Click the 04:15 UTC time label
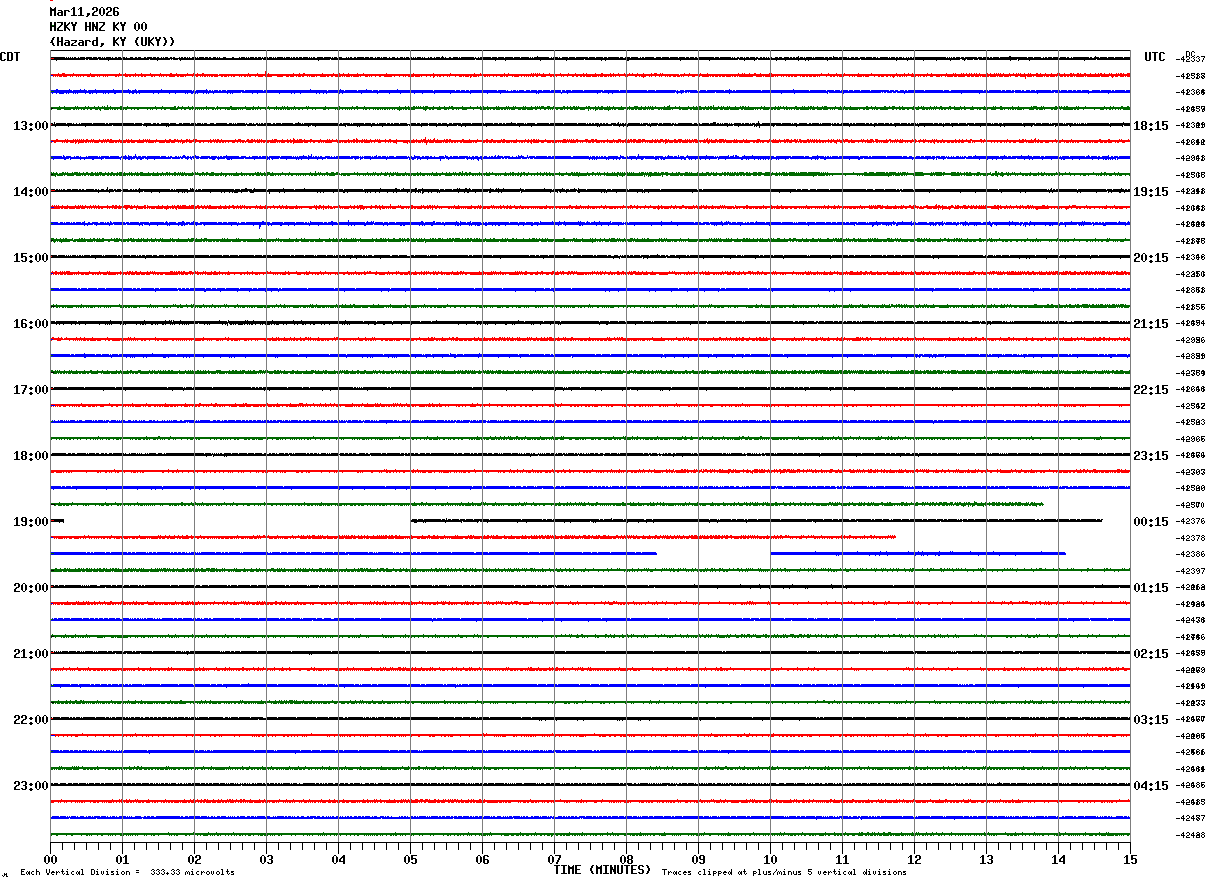Viewport: 1210px width, 886px height. point(1151,786)
